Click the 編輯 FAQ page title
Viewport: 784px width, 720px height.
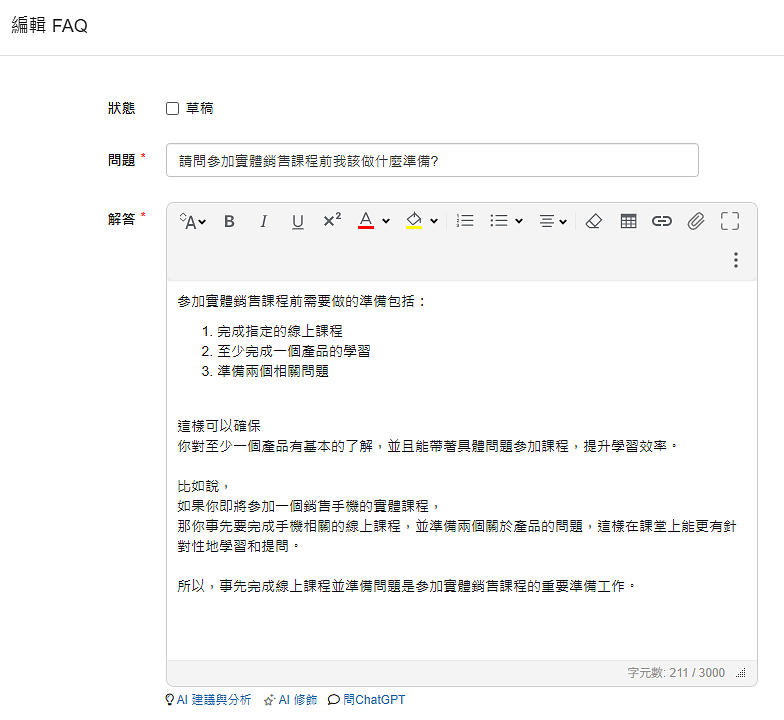50,26
